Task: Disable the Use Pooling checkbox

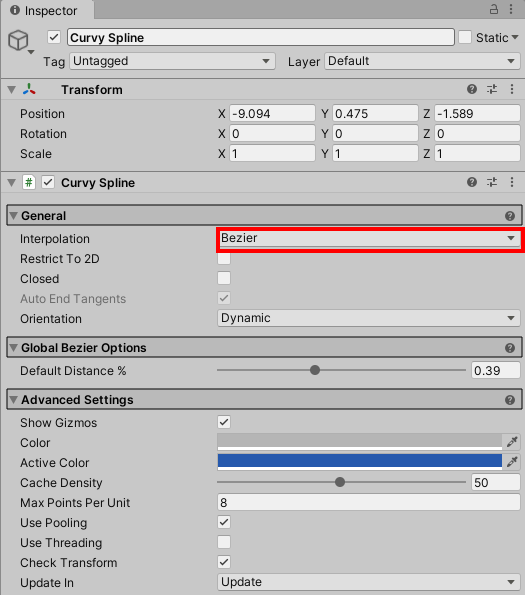Action: (224, 522)
